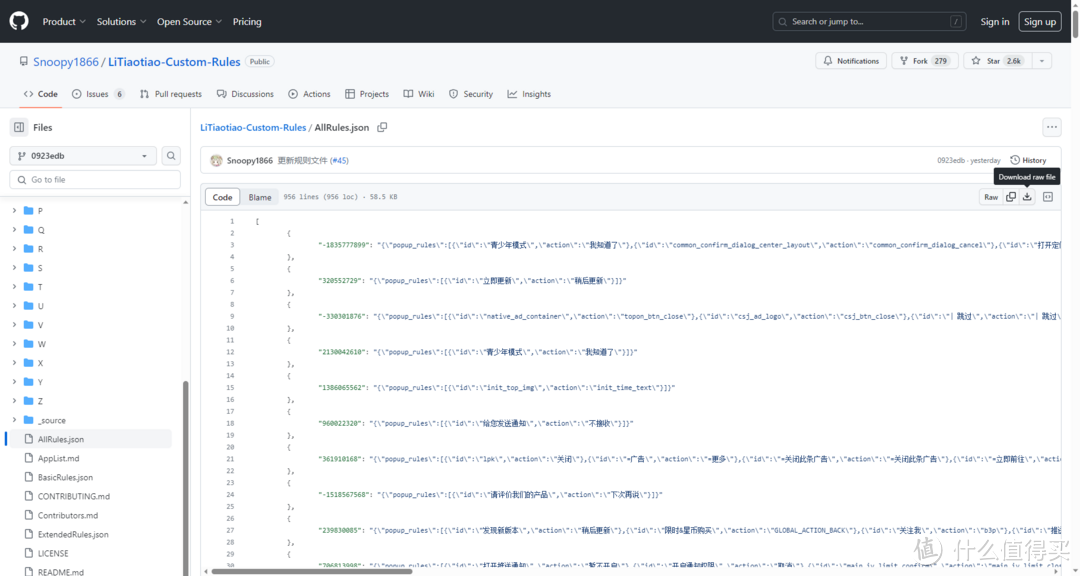
Task: Expand the U folder
Action: coord(14,306)
